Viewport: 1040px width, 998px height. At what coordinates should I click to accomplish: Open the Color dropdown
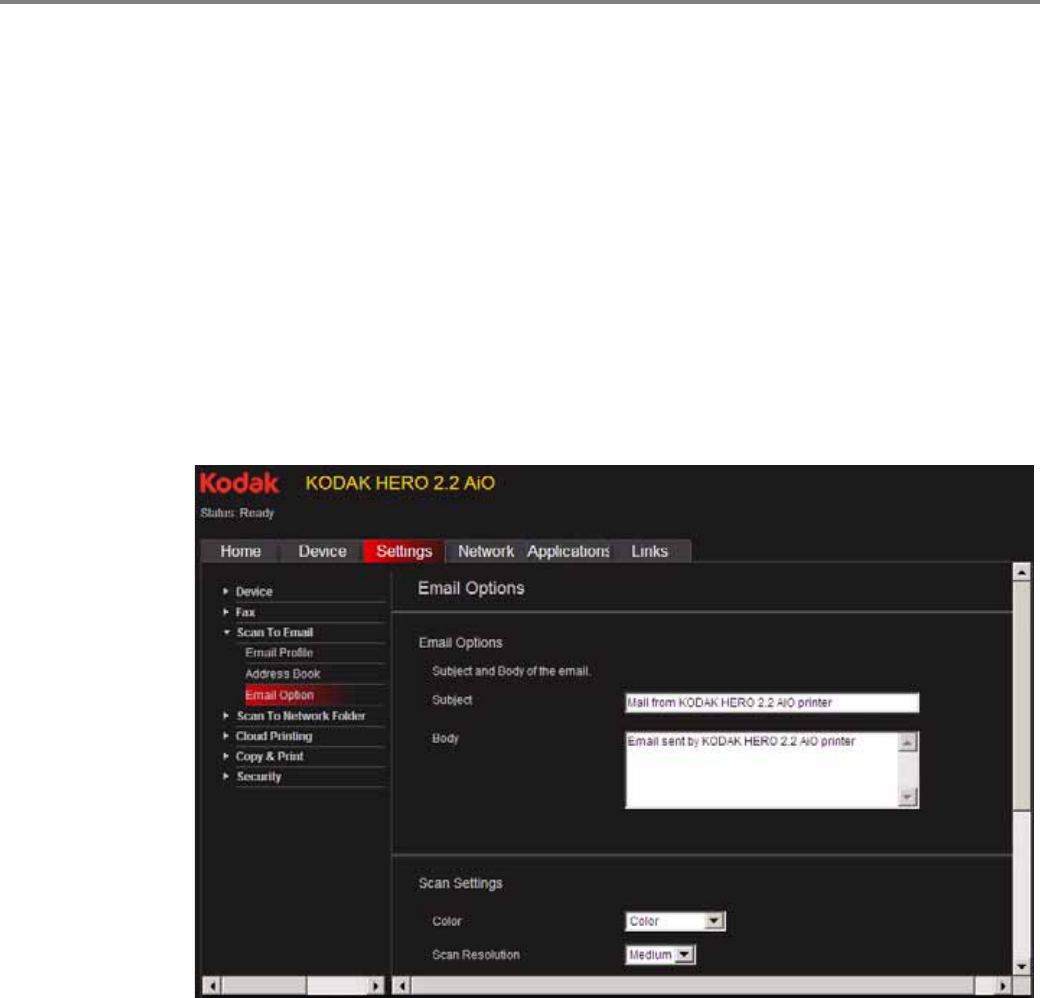click(675, 921)
